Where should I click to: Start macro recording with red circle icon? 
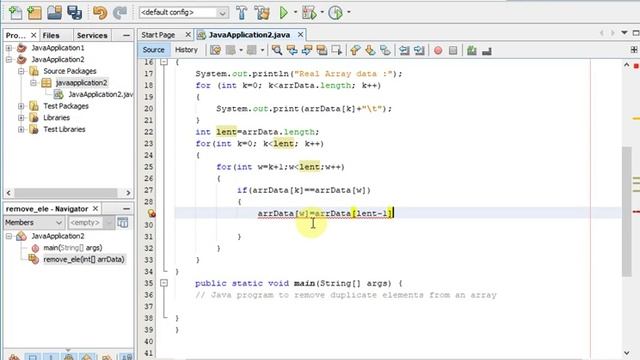pos(438,50)
